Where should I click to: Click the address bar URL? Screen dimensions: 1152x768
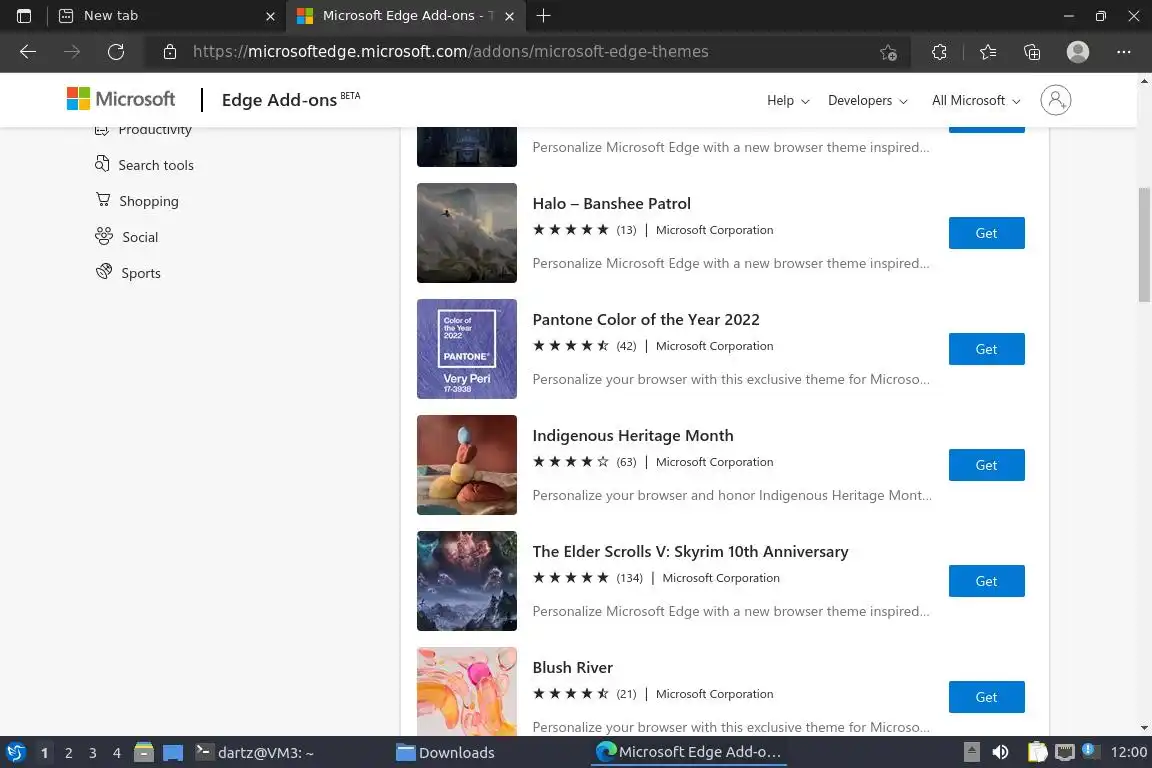450,51
